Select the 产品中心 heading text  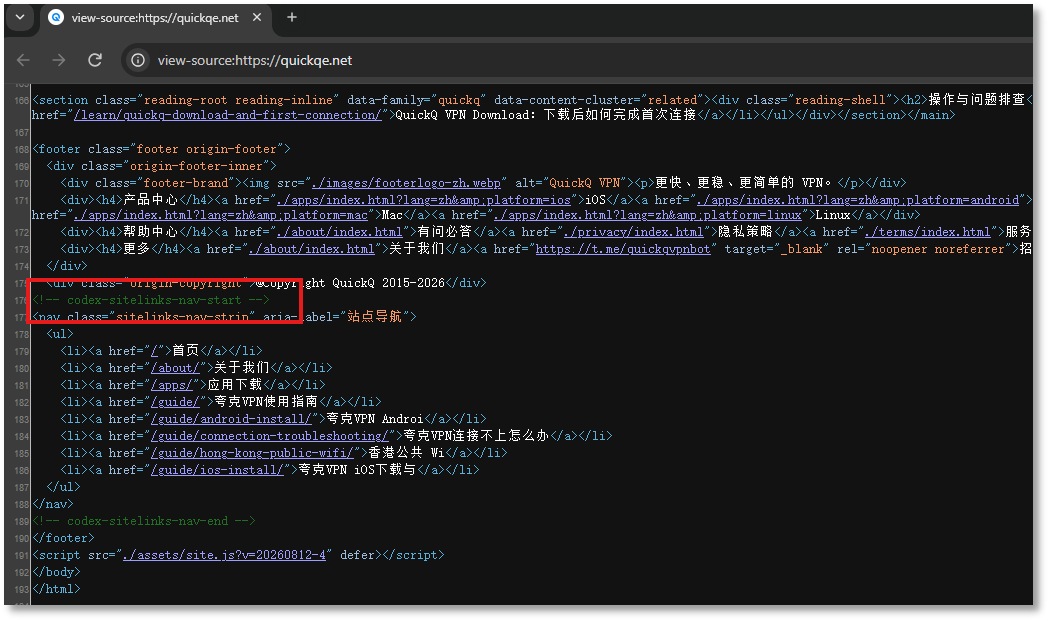coord(151,199)
